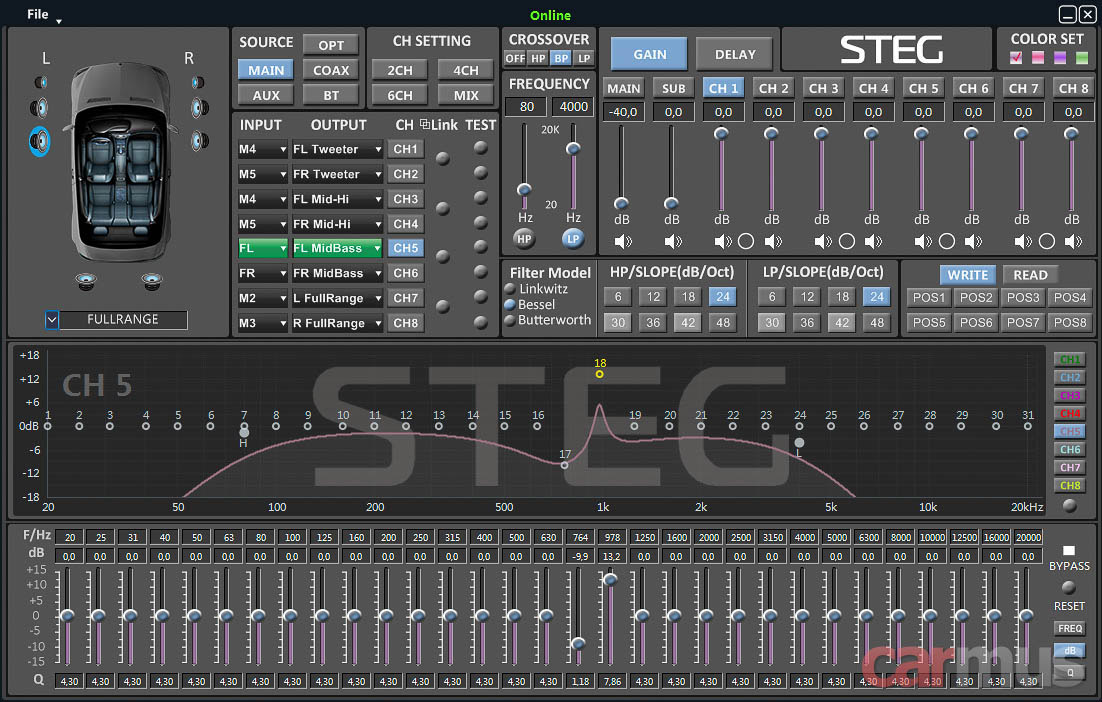Viewport: 1102px width, 702px height.
Task: Select the left rear subwoofer icon below the car
Action: click(x=86, y=281)
